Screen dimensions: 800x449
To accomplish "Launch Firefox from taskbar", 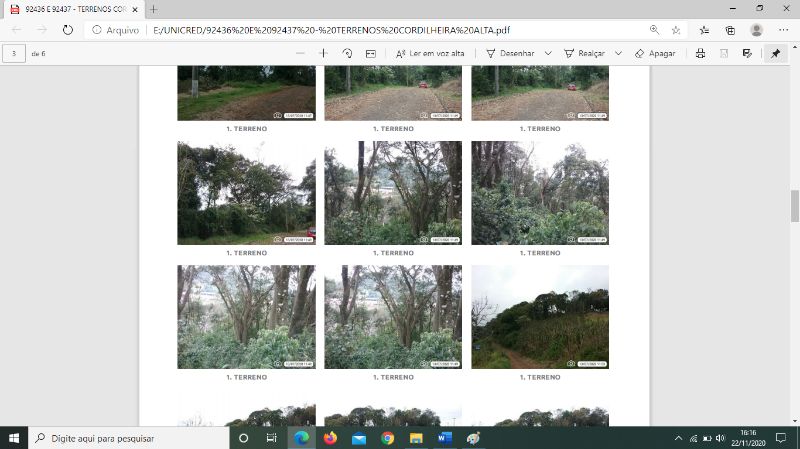I will tap(330, 438).
